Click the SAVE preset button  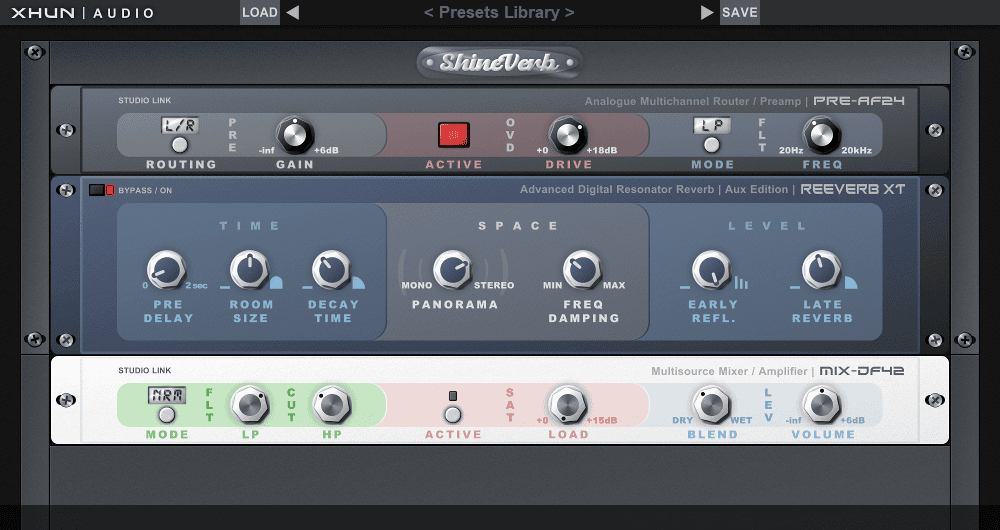coord(739,13)
